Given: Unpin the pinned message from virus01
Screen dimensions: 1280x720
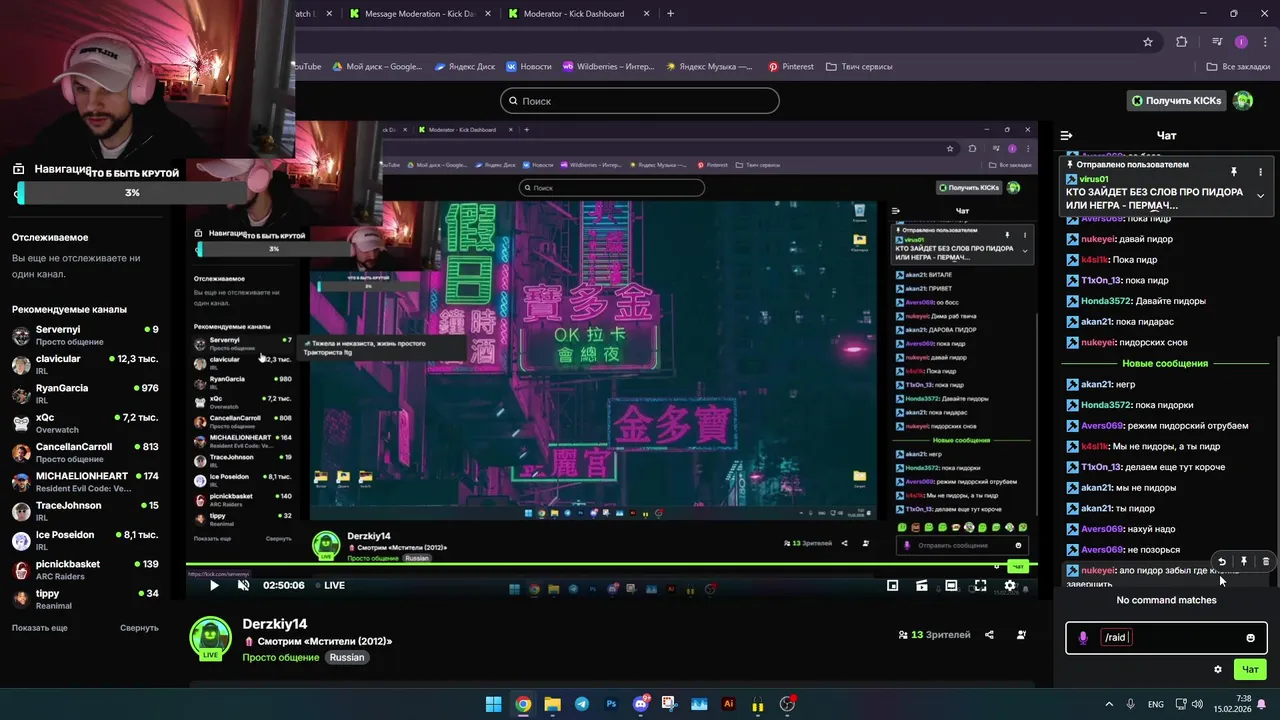Looking at the screenshot, I should 1234,172.
